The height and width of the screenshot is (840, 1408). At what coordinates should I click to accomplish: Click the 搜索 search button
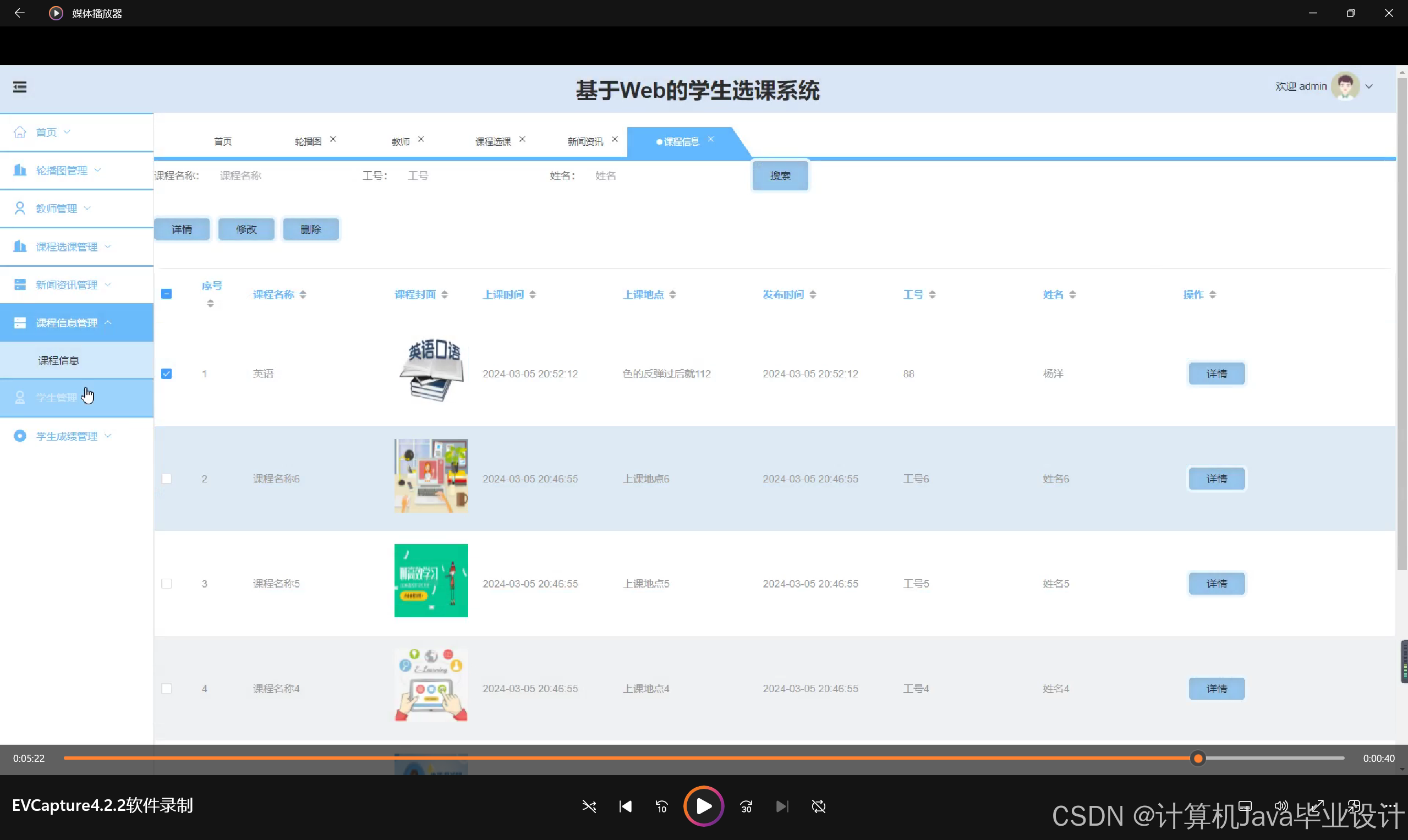(x=780, y=176)
